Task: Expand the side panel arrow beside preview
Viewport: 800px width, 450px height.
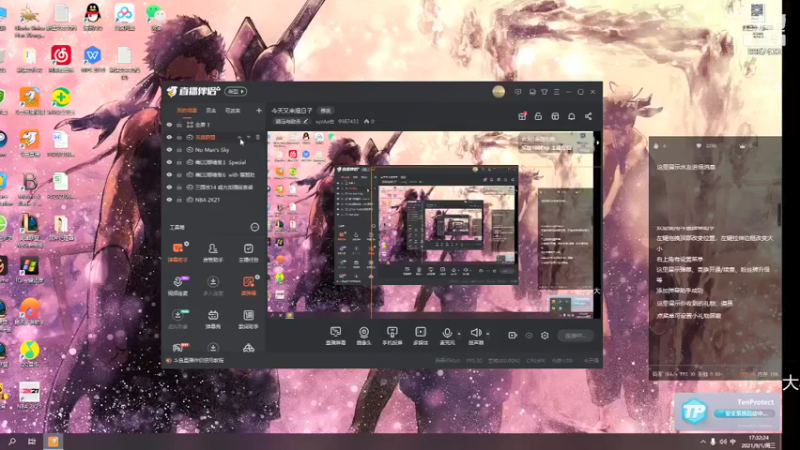Action: point(597,143)
